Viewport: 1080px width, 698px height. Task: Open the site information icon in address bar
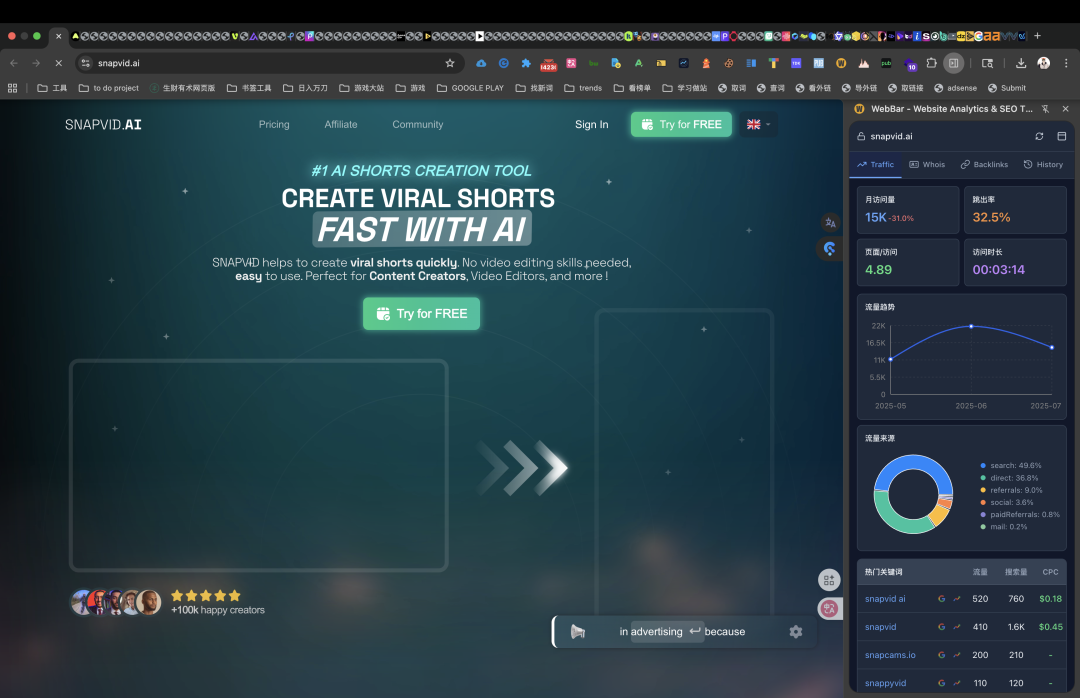point(85,63)
